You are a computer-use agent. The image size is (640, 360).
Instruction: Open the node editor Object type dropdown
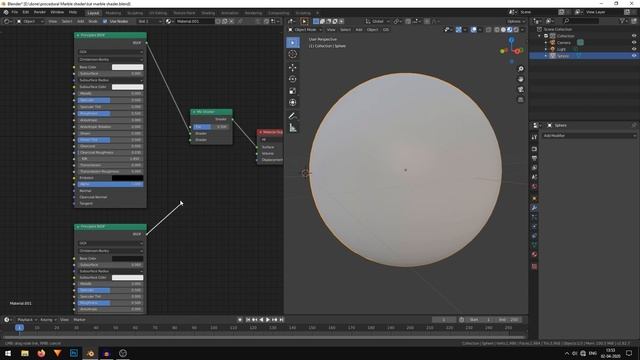tap(30, 21)
